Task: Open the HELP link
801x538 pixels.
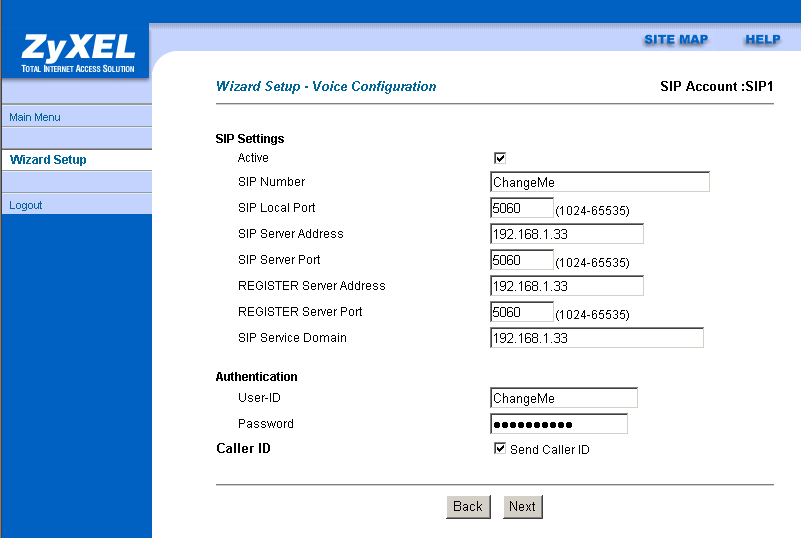Action: [762, 40]
